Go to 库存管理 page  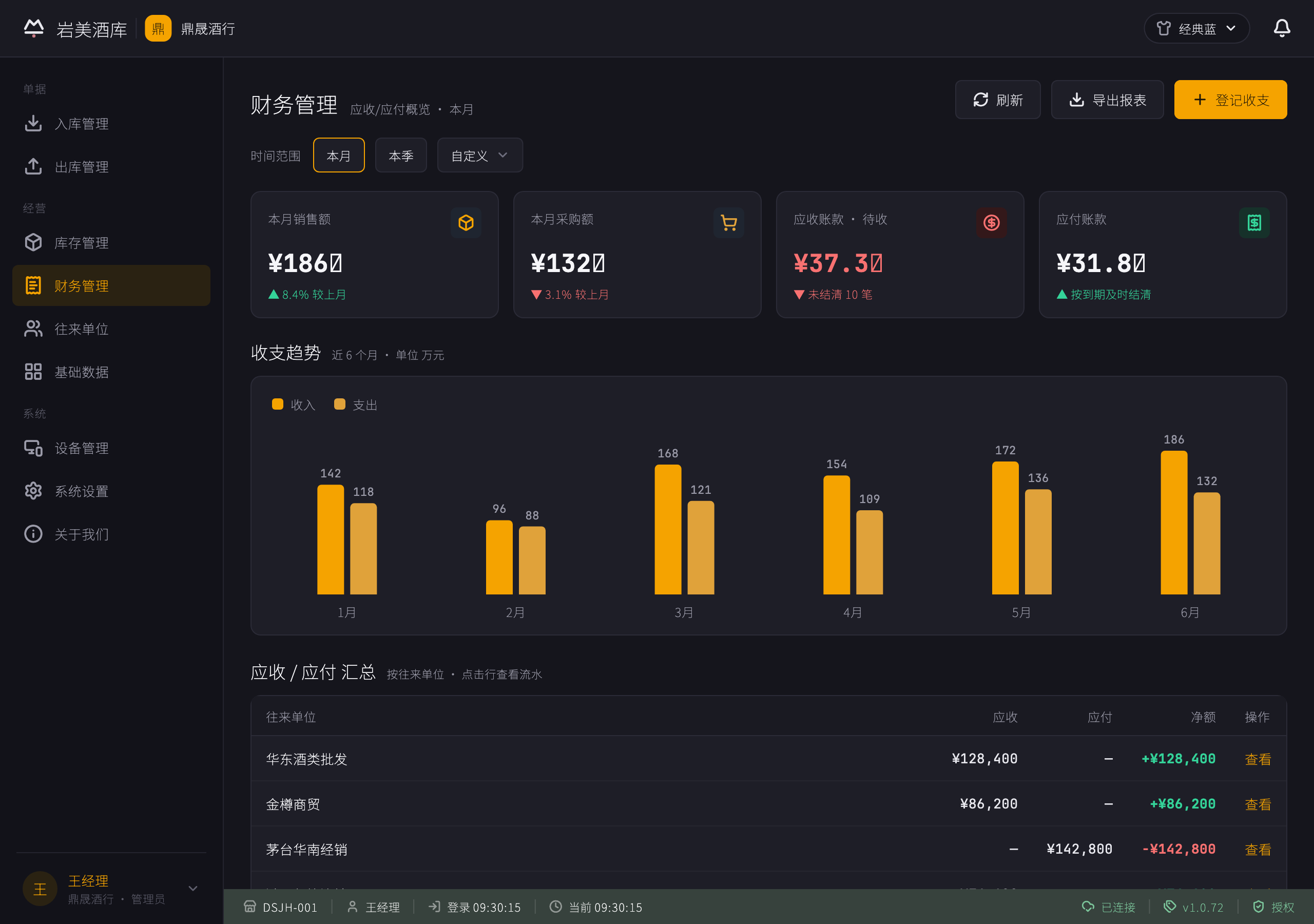111,242
